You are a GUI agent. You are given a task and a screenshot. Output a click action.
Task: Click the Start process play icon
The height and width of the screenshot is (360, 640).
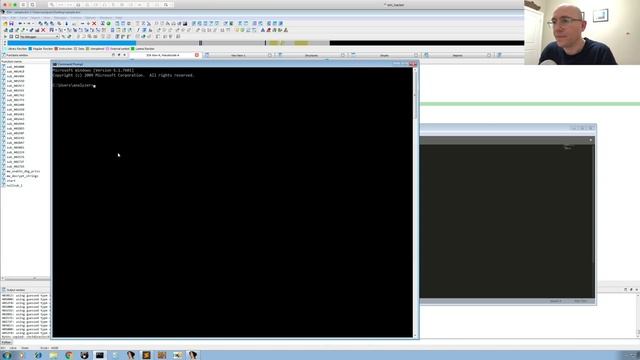tap(5, 36)
